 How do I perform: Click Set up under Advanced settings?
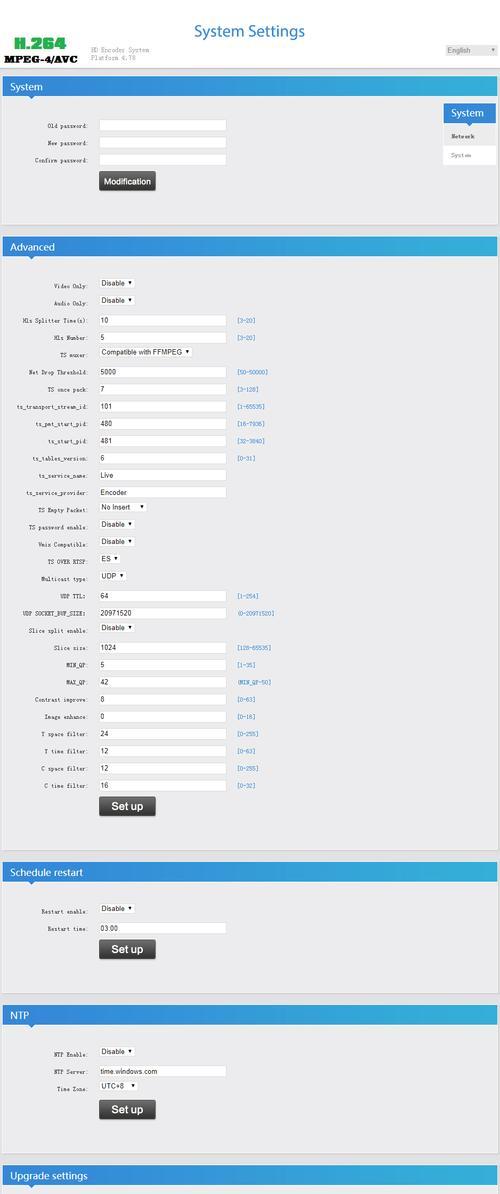coord(127,806)
